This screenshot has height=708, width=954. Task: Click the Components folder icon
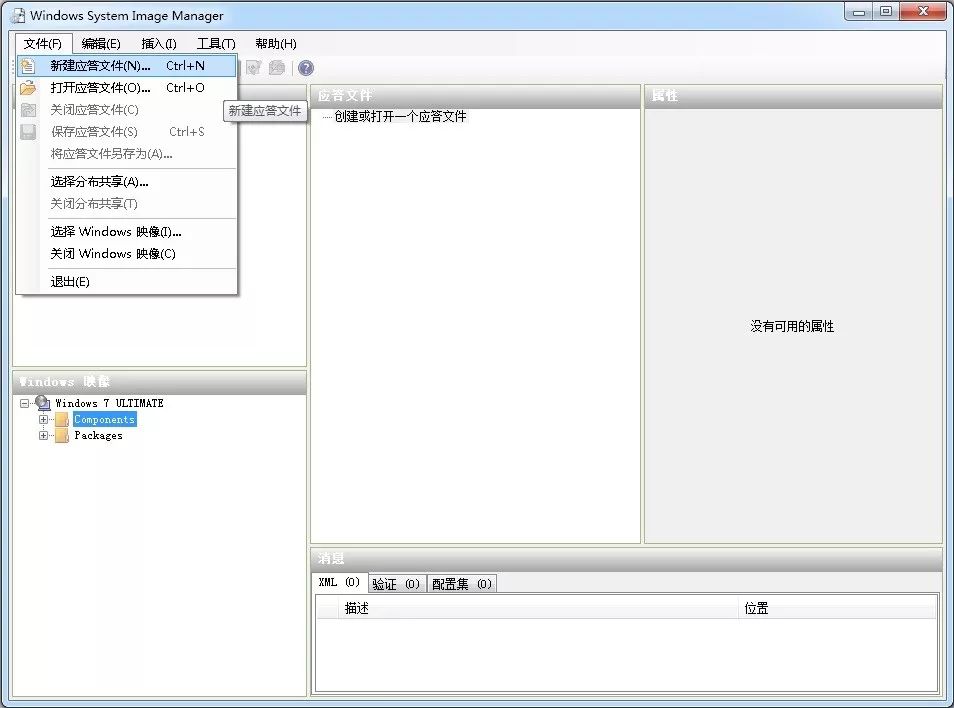[61, 419]
